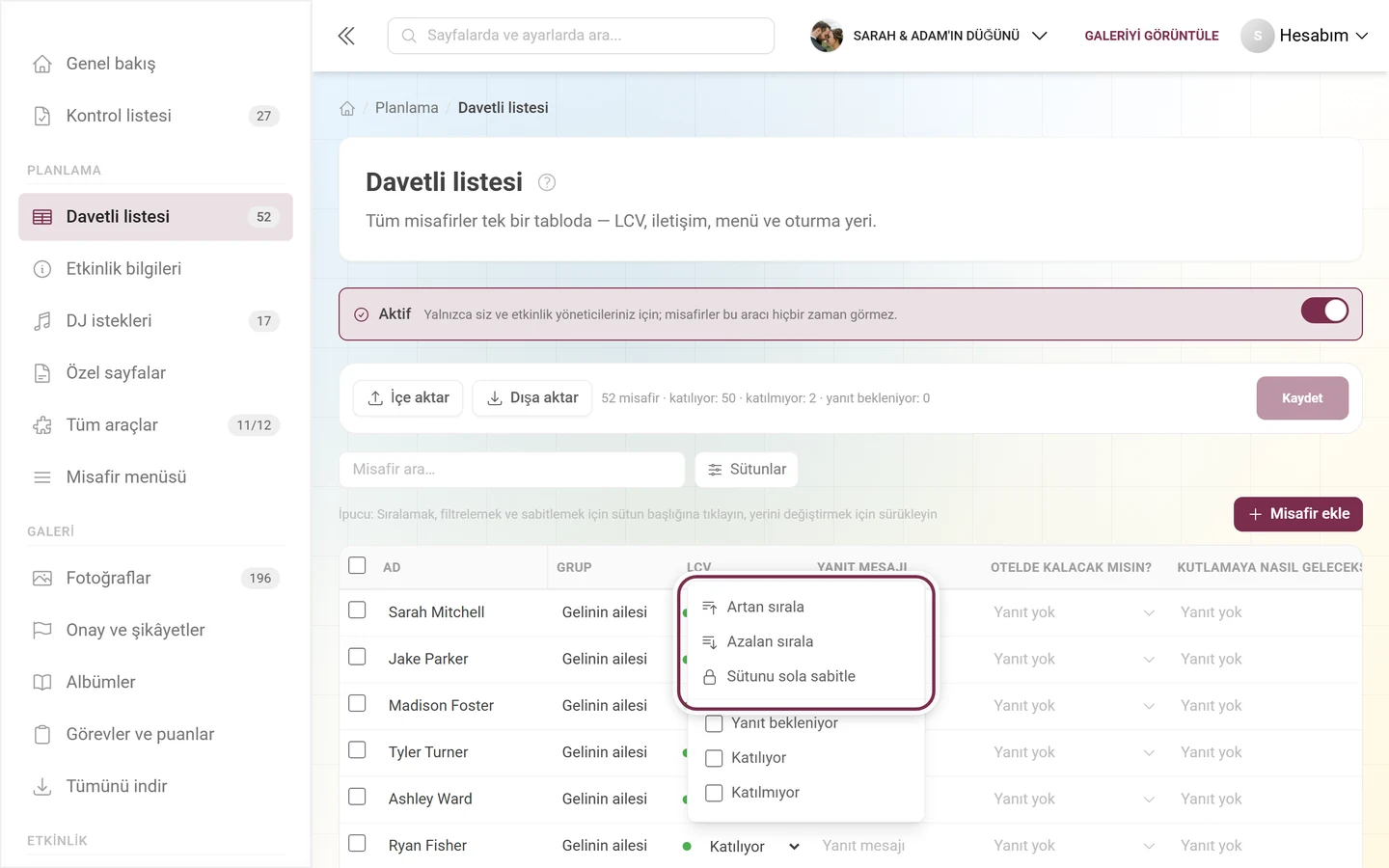Choose Artan sırala from column menu
This screenshot has width=1389, height=868.
pos(806,607)
